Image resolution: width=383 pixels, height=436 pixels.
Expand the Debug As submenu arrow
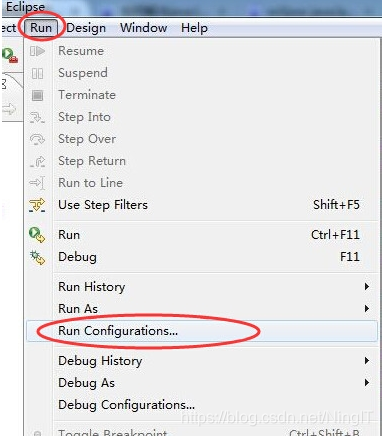coord(367,383)
